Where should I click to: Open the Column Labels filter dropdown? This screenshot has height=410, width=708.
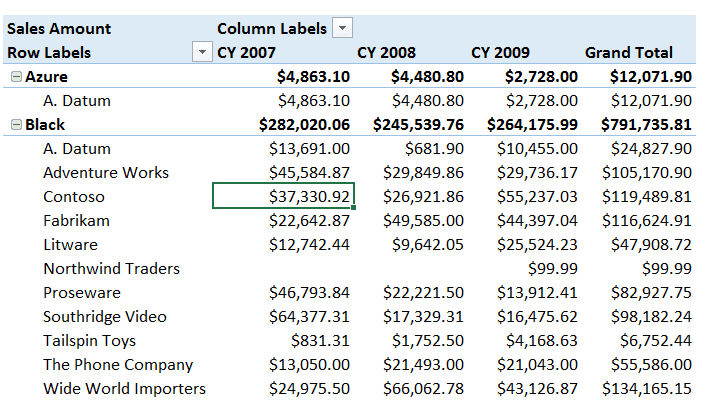pos(342,28)
